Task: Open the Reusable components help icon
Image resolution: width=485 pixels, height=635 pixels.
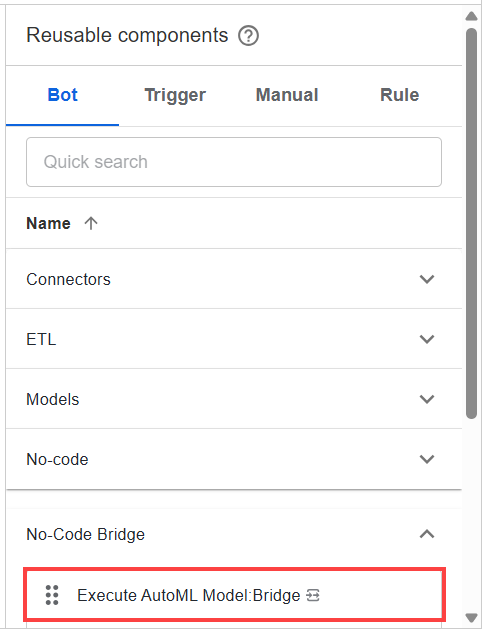Action: [248, 36]
